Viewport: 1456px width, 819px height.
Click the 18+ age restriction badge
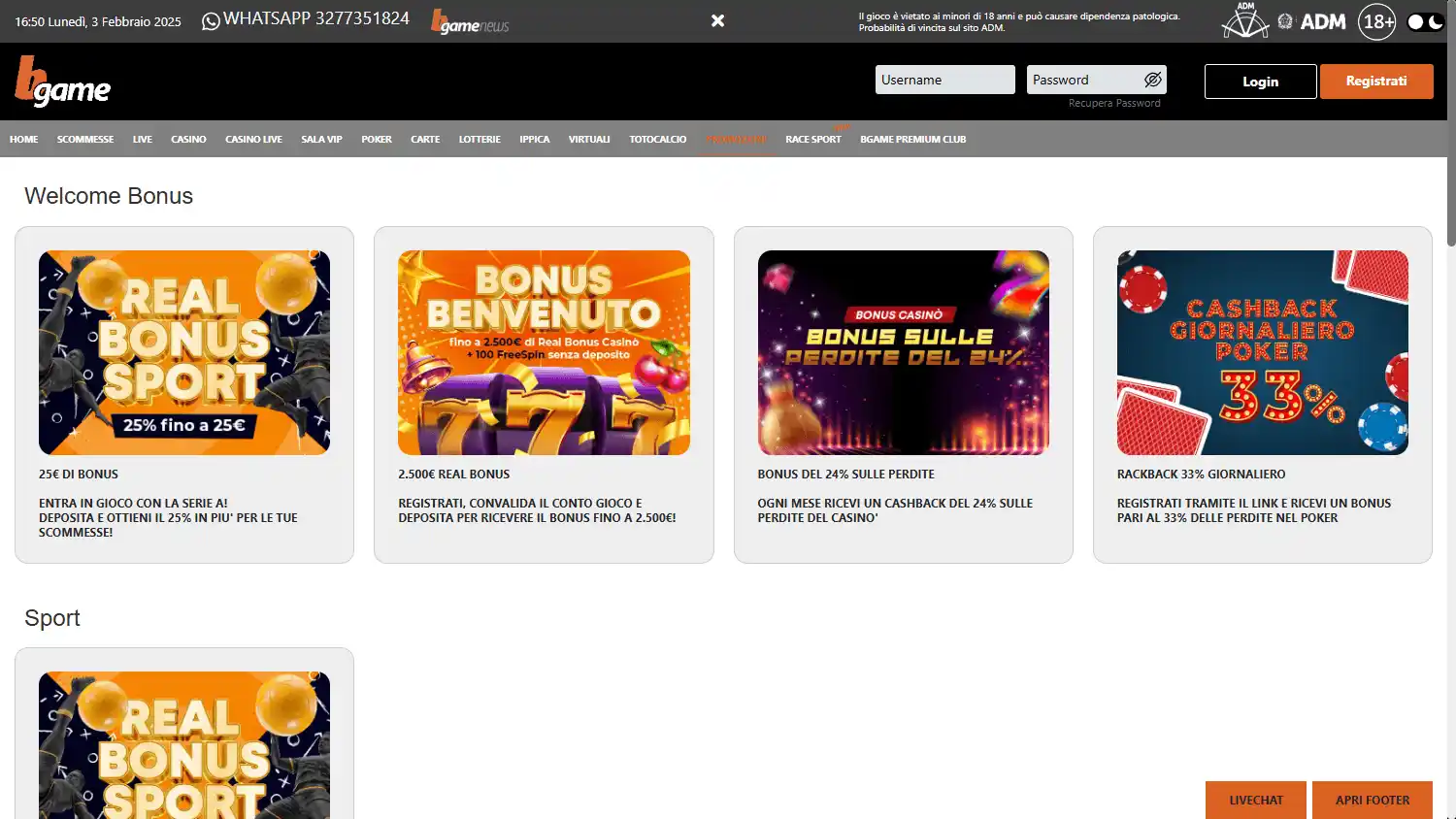tap(1376, 21)
